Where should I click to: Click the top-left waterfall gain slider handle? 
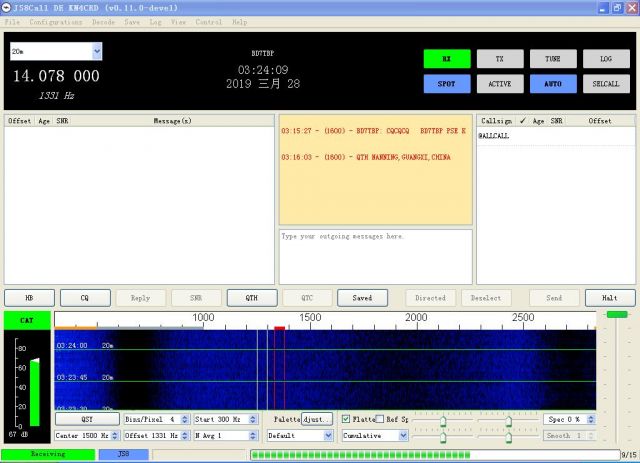point(443,421)
